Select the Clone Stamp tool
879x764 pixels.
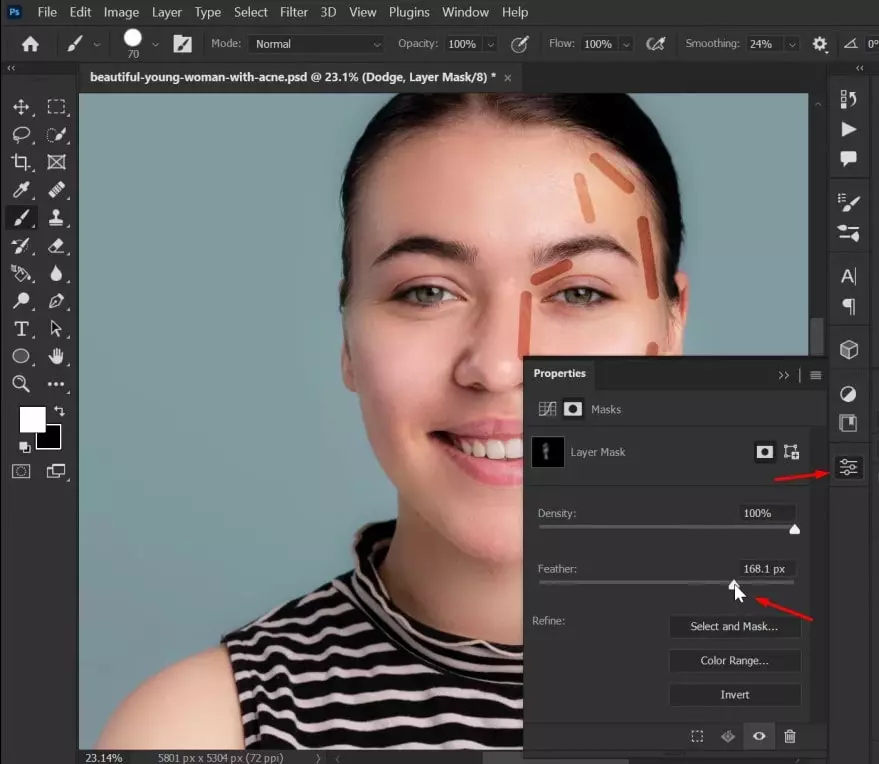(56, 217)
